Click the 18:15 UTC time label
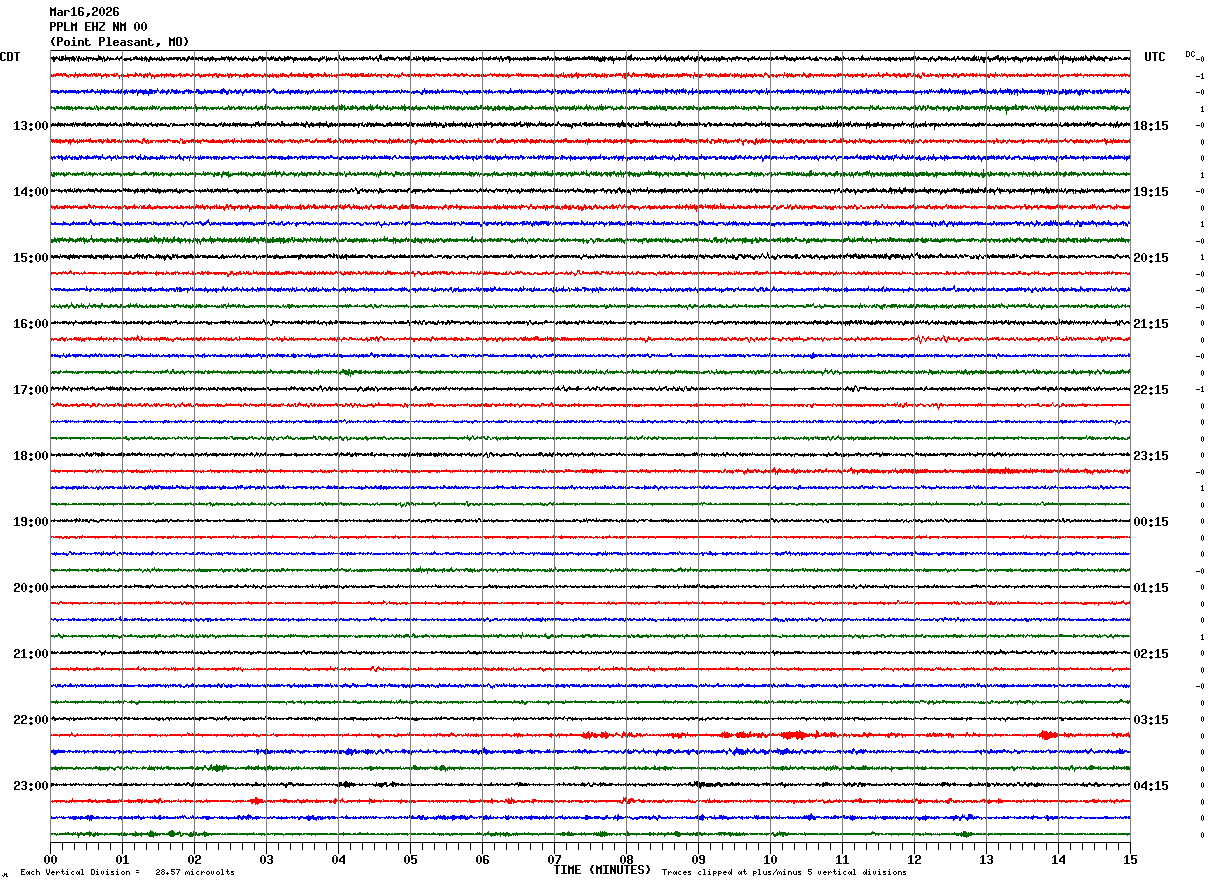1210x886 pixels. coord(1151,126)
